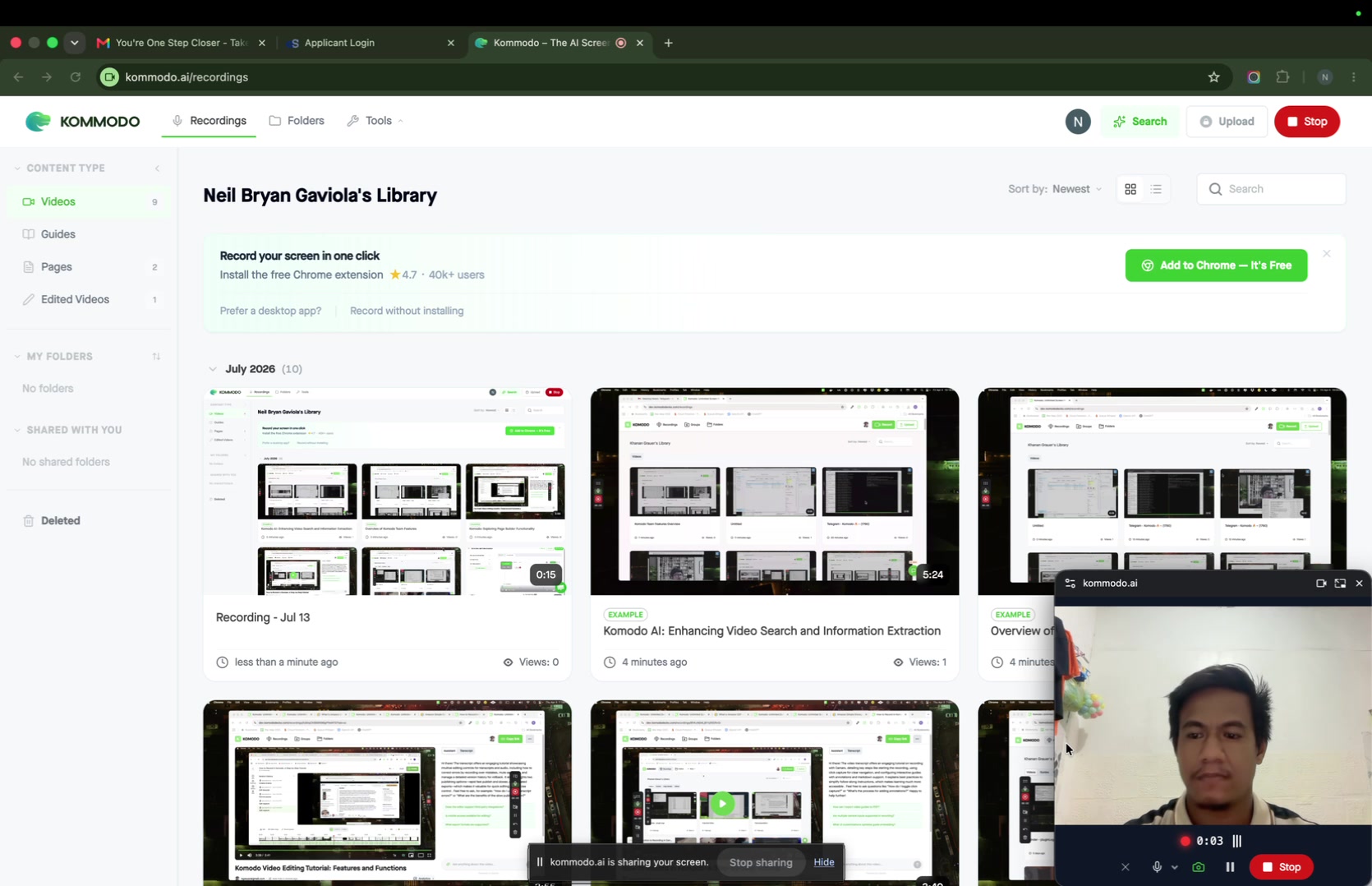
Task: Switch to the Gmail browser tab
Action: [x=179, y=43]
